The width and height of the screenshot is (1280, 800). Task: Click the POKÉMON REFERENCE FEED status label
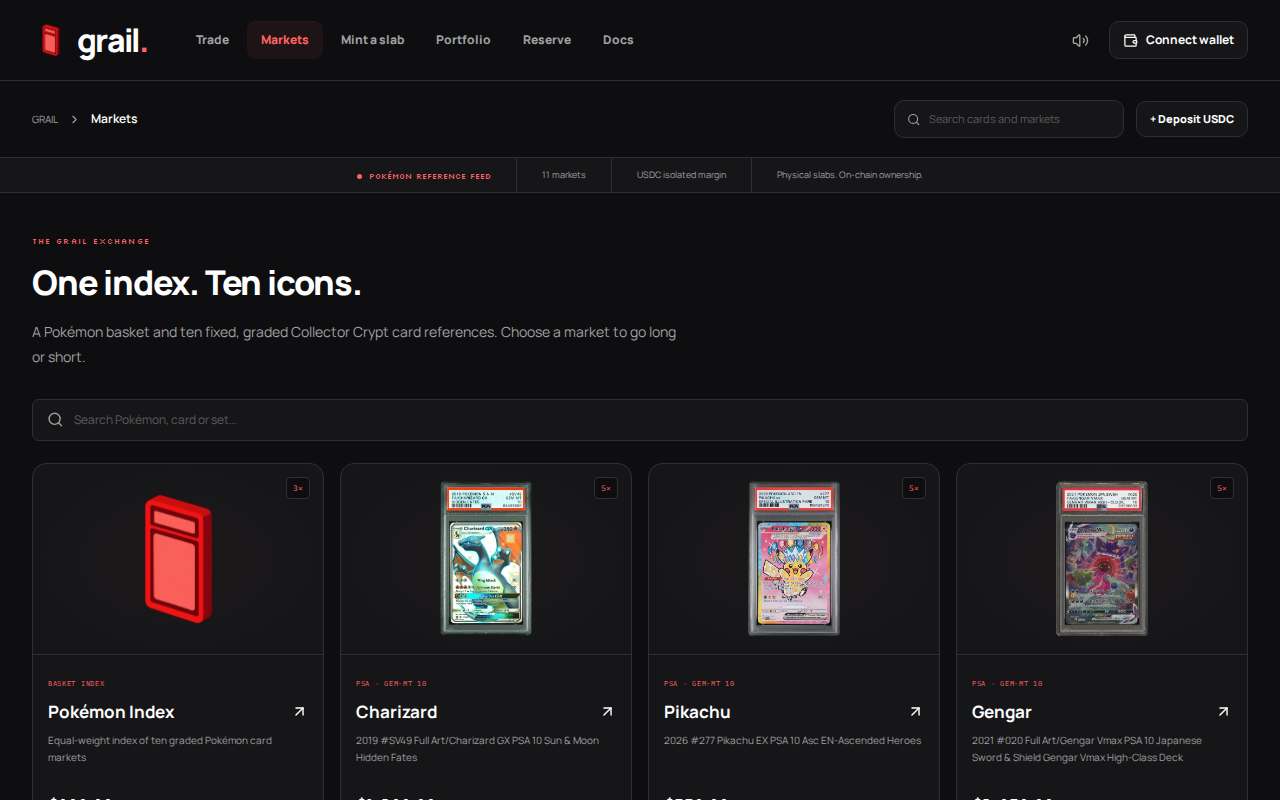click(x=430, y=176)
